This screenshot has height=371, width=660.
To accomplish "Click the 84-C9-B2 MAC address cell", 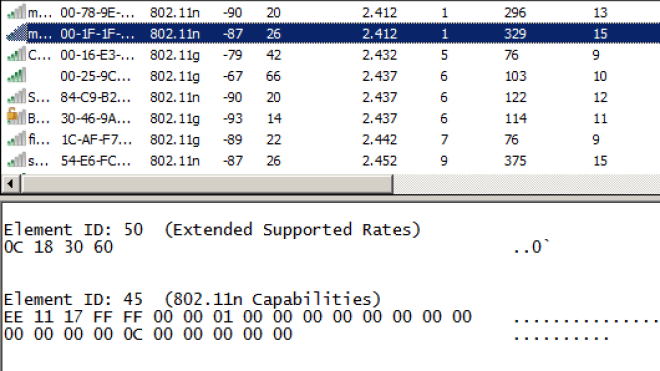I will (x=96, y=97).
